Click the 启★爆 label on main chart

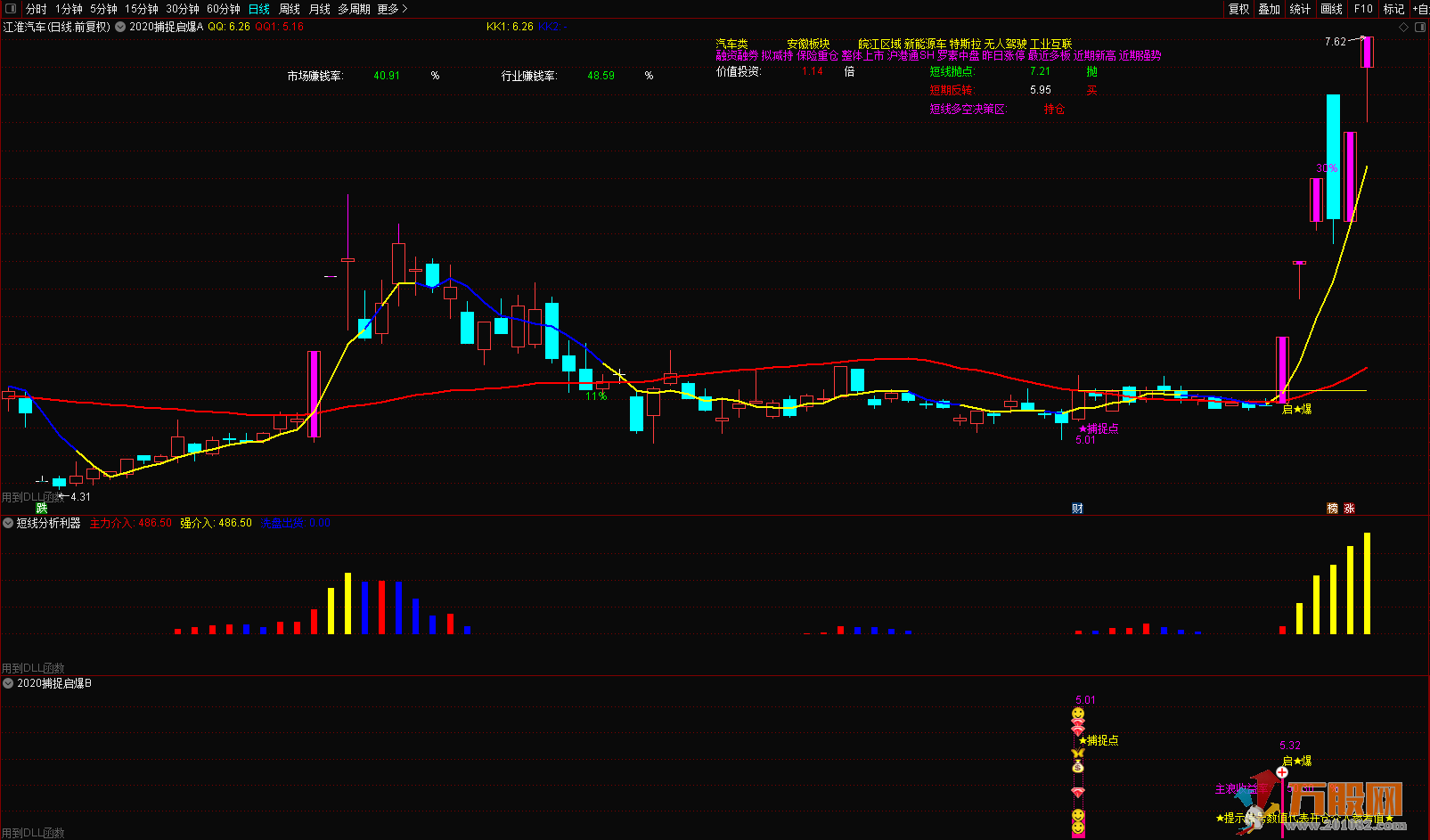pyautogui.click(x=1296, y=409)
